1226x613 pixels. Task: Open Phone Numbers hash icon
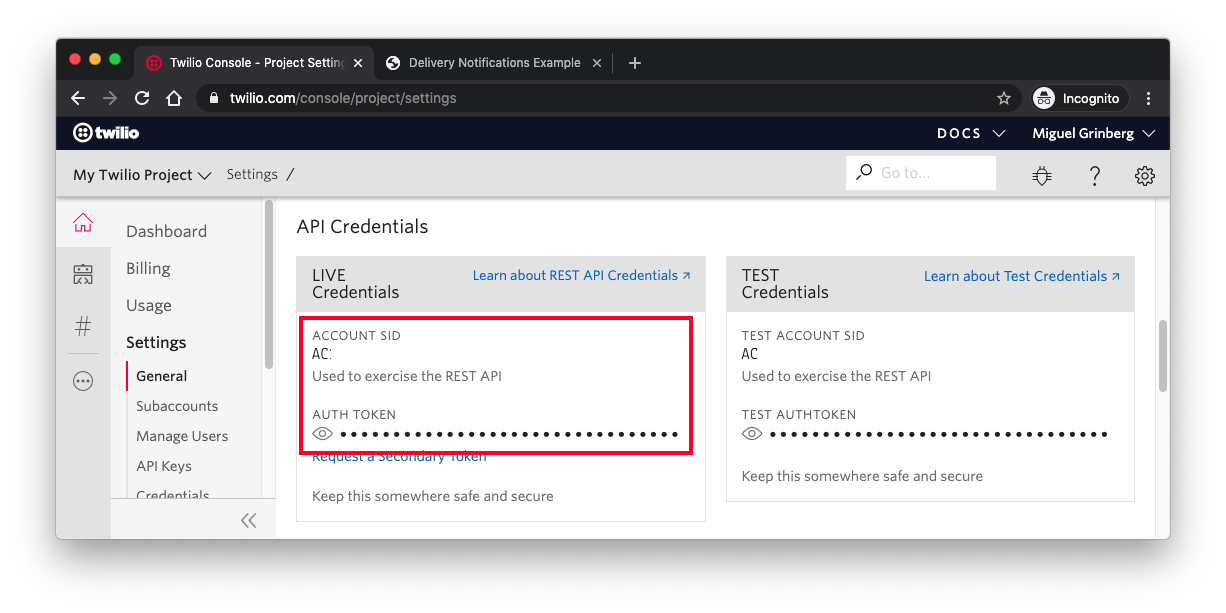tap(83, 326)
